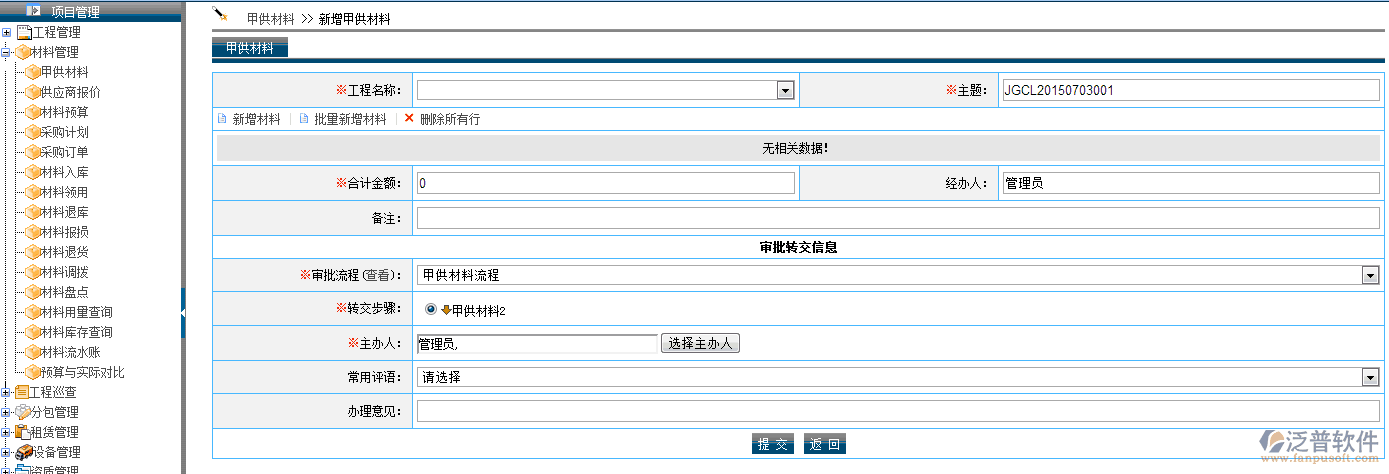Click the 项目管理 header icon
This screenshot has height=474, width=1389.
click(33, 11)
